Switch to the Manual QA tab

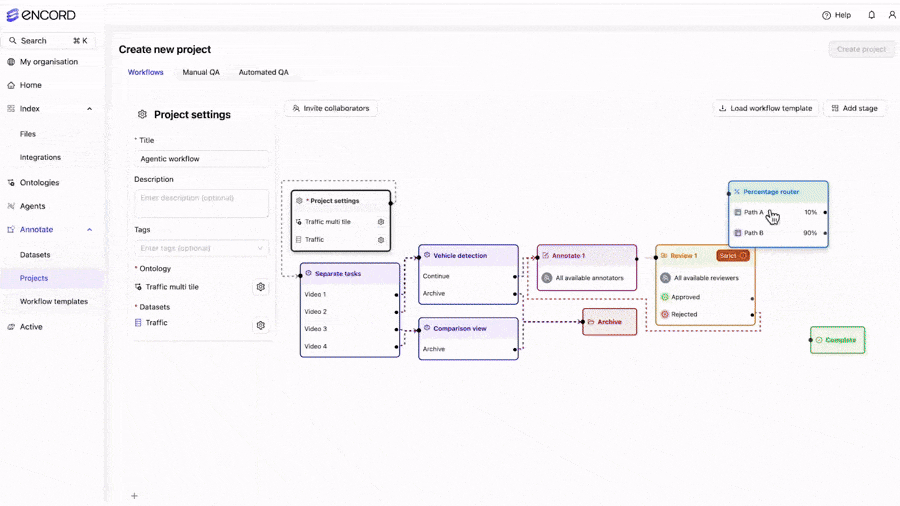201,72
